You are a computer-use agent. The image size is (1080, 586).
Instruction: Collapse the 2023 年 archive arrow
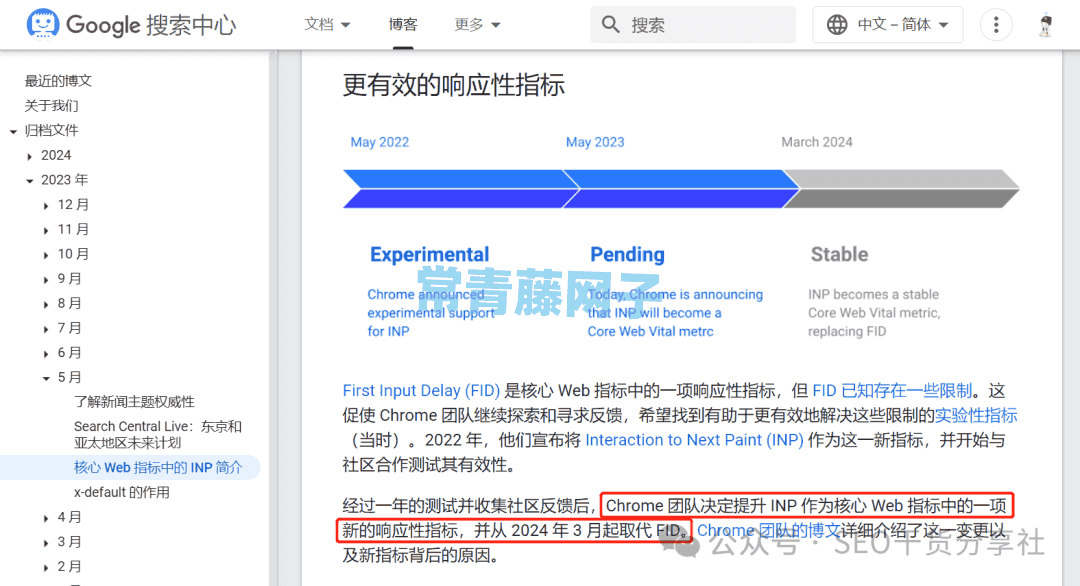point(30,180)
